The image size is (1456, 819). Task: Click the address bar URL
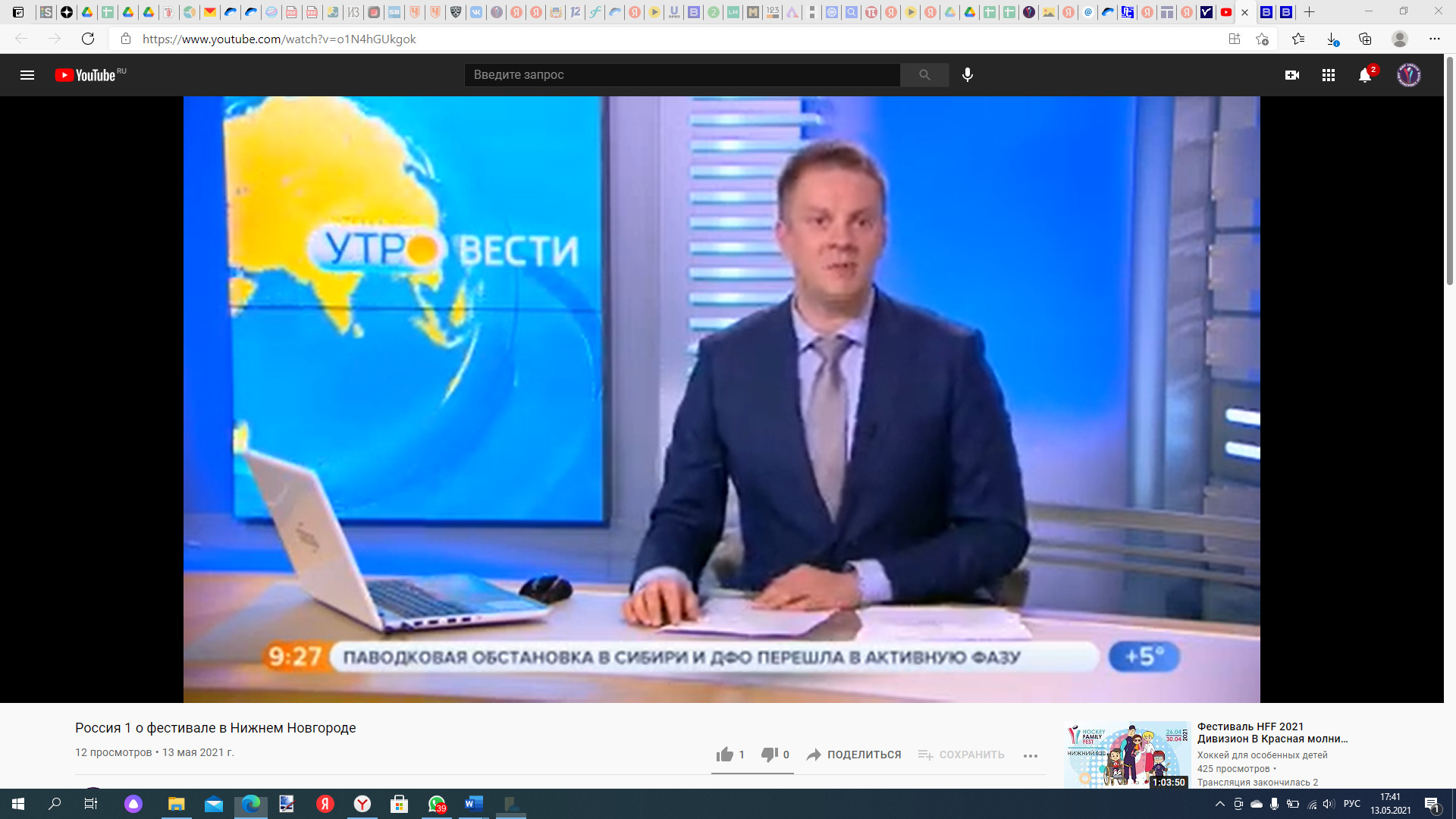(x=279, y=39)
